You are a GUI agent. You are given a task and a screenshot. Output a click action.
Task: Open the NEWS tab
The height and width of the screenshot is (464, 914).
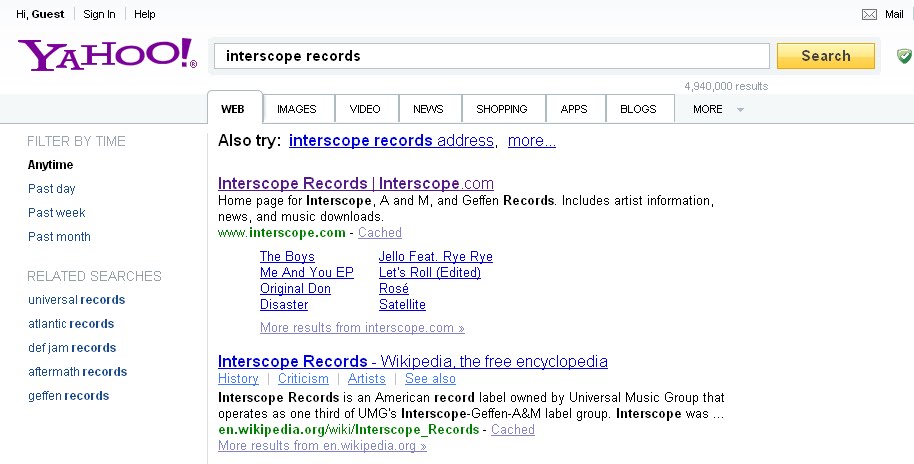coord(428,109)
